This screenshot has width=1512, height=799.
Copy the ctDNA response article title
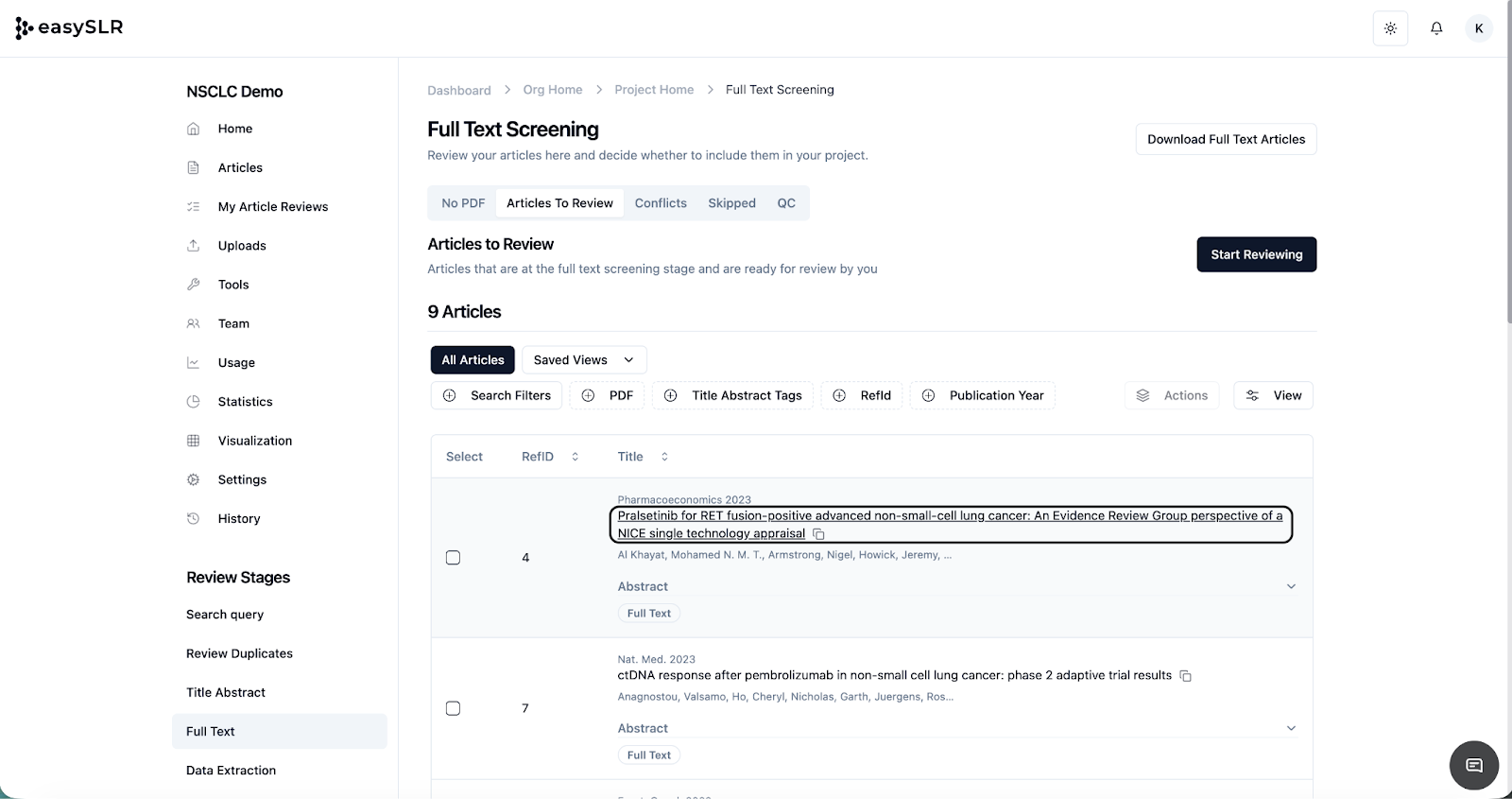tap(1186, 676)
